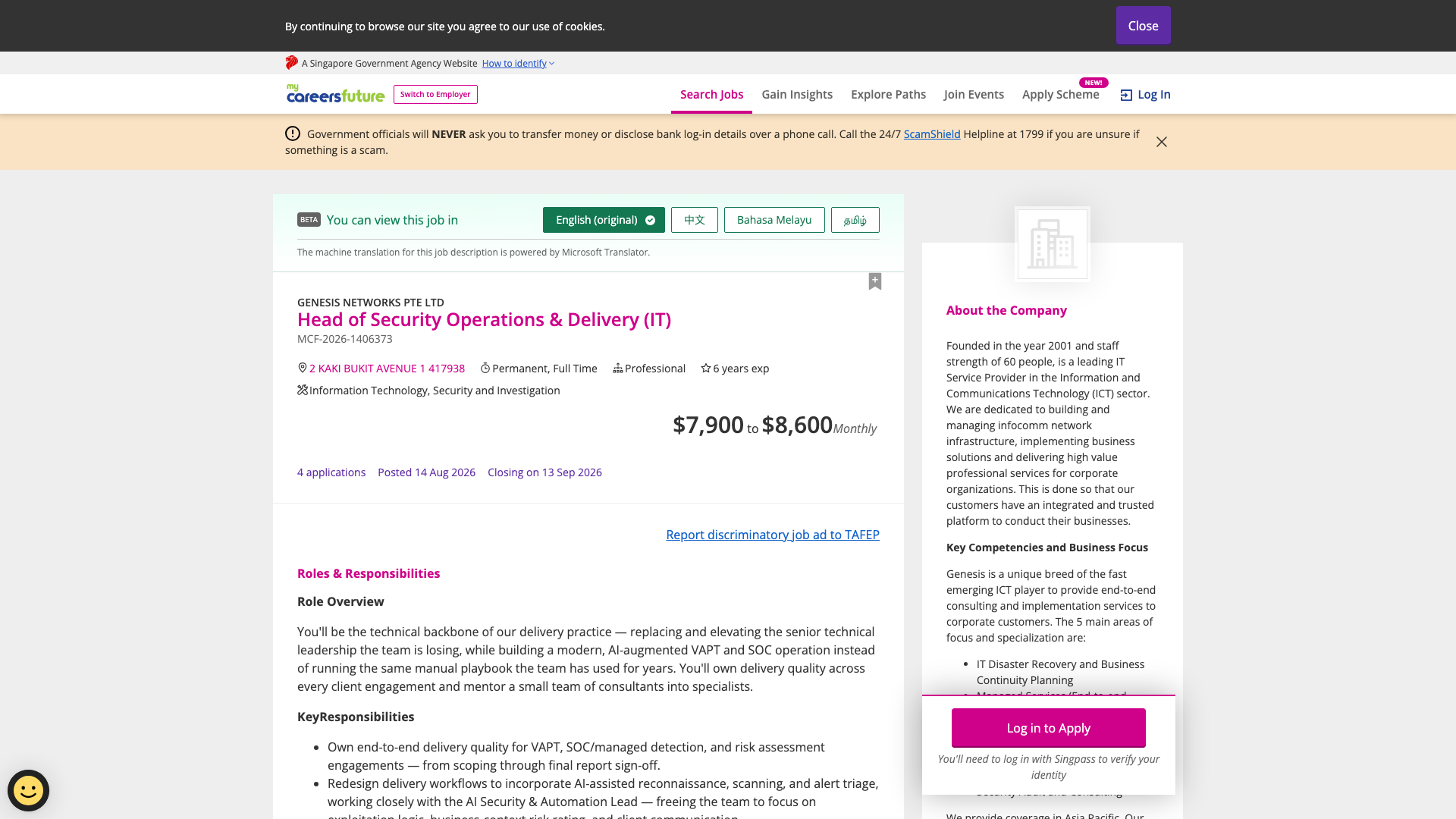Switch job view to Chinese 中文
Image resolution: width=1456 pixels, height=819 pixels.
tap(695, 220)
